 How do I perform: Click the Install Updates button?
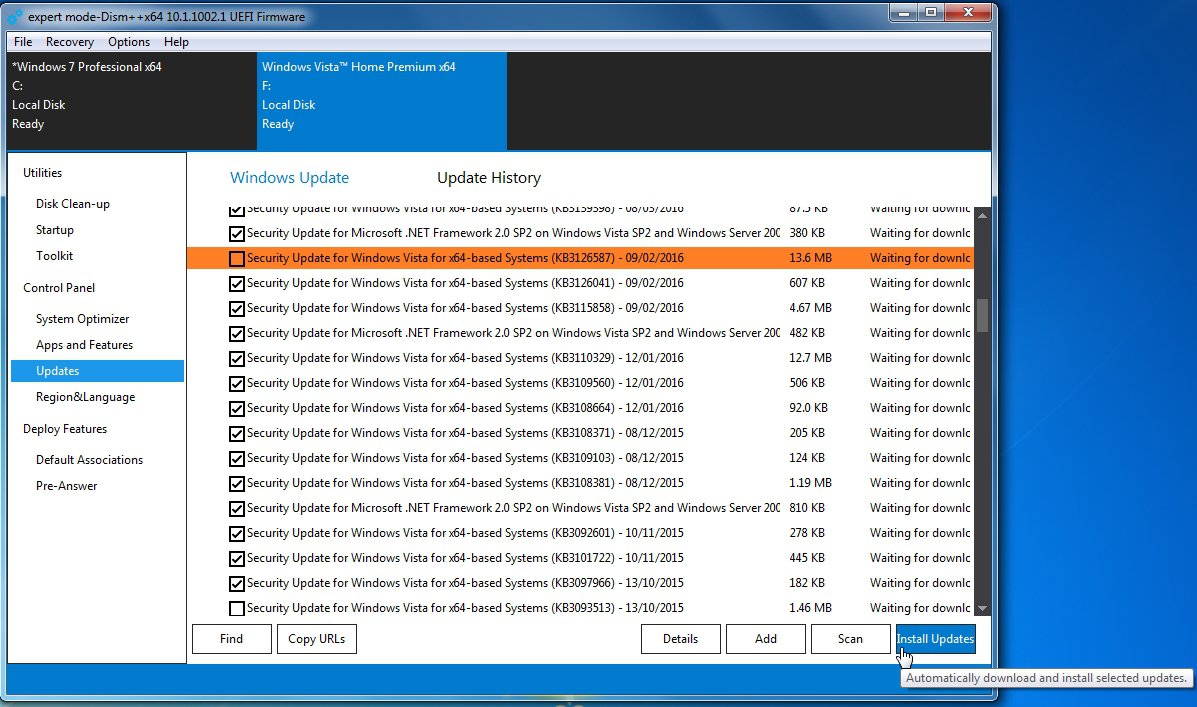point(935,639)
